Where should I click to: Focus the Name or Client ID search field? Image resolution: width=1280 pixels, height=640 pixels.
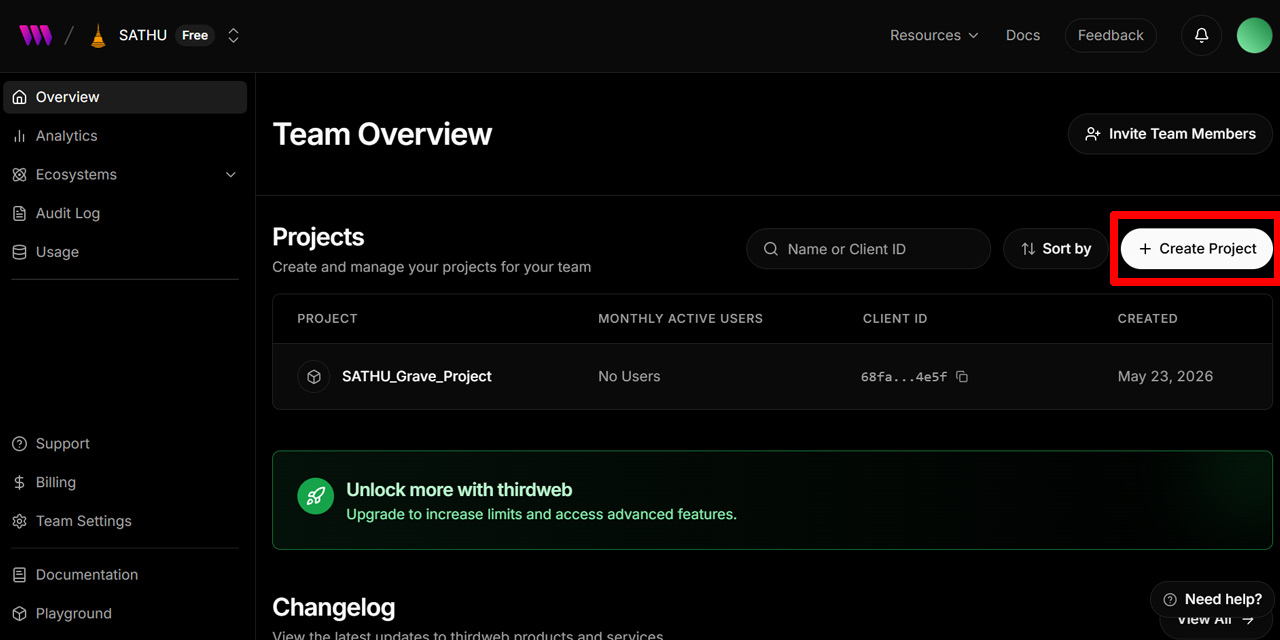coord(868,249)
